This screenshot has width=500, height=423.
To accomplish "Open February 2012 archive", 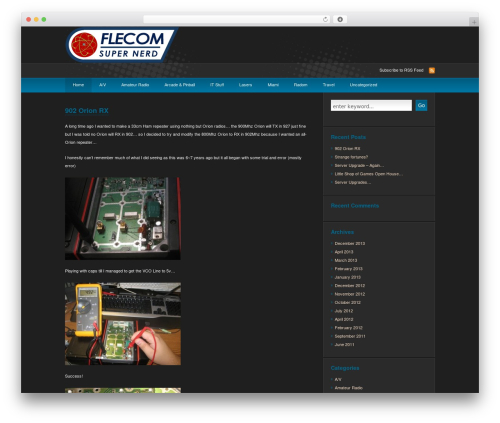I will click(349, 328).
